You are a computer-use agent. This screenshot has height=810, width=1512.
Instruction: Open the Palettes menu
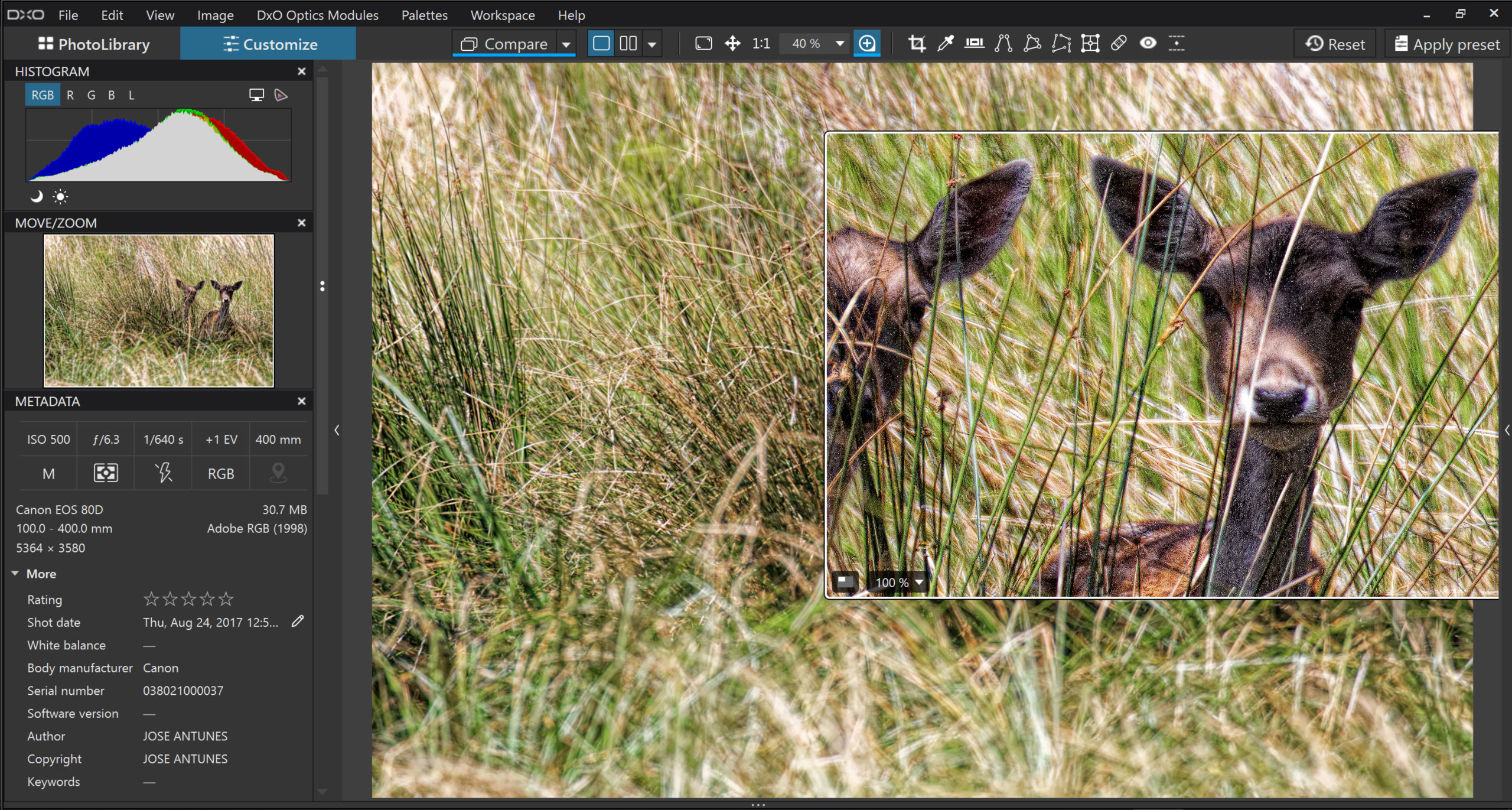424,15
